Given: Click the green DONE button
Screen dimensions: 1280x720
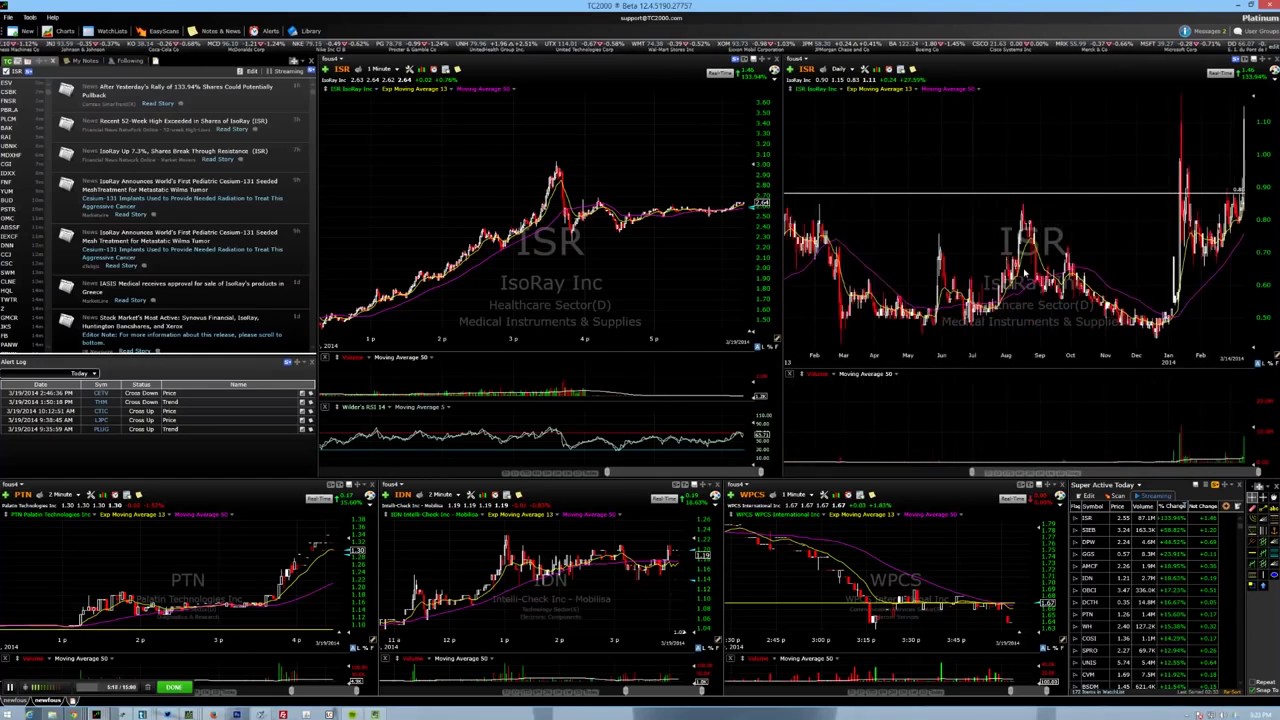Looking at the screenshot, I should coord(173,687).
